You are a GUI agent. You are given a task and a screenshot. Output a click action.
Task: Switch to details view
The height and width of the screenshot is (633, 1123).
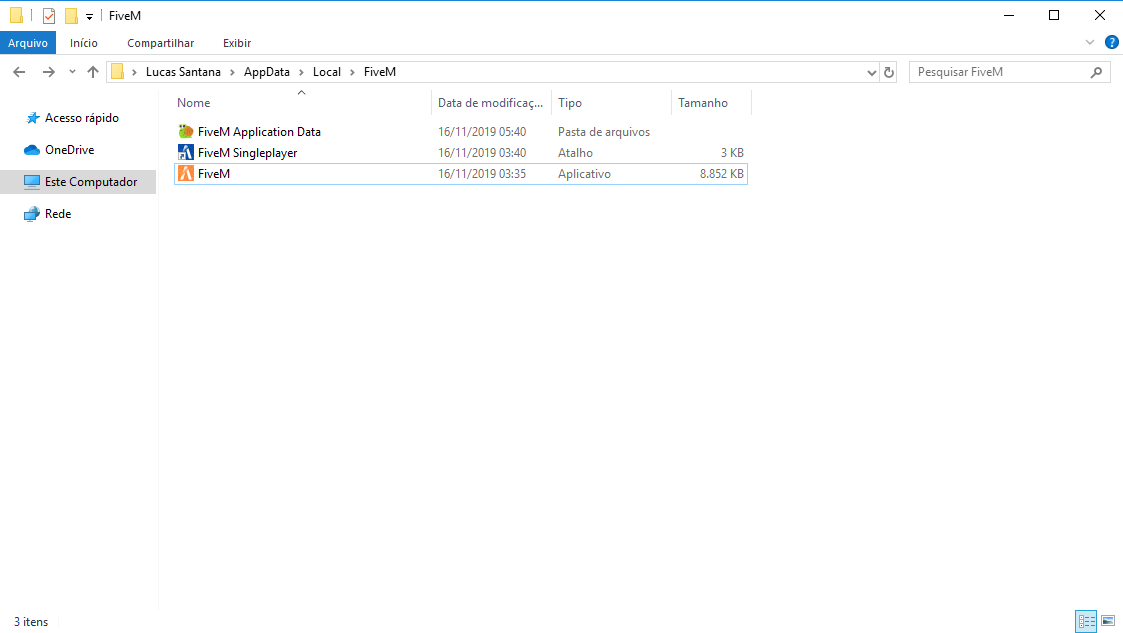[1086, 621]
